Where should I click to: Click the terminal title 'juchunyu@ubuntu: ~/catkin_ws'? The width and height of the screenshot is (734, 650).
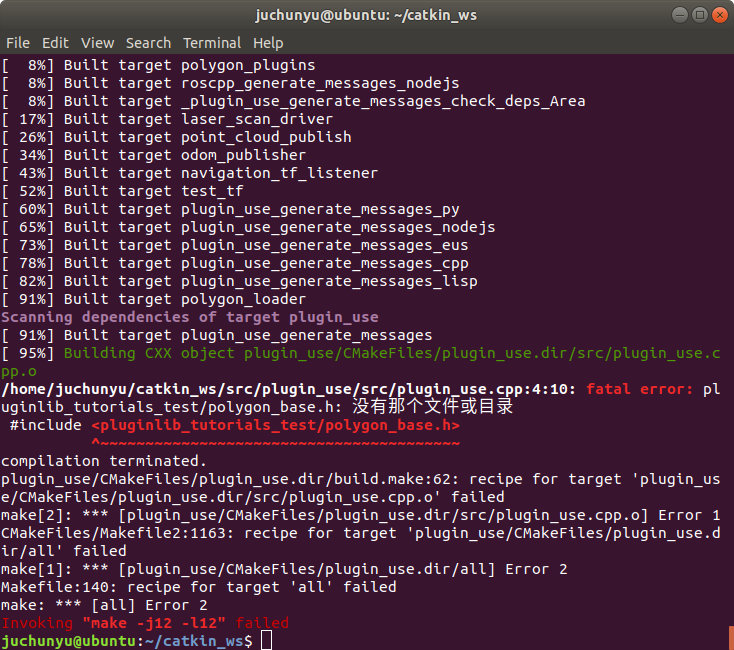pyautogui.click(x=366, y=15)
